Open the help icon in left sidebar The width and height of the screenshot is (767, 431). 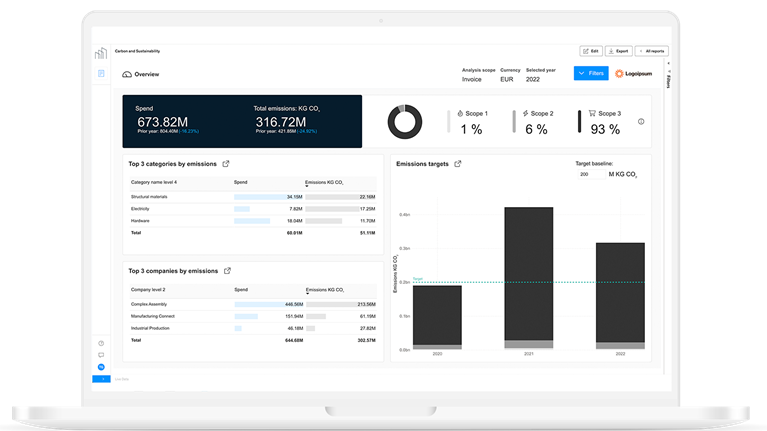(101, 344)
